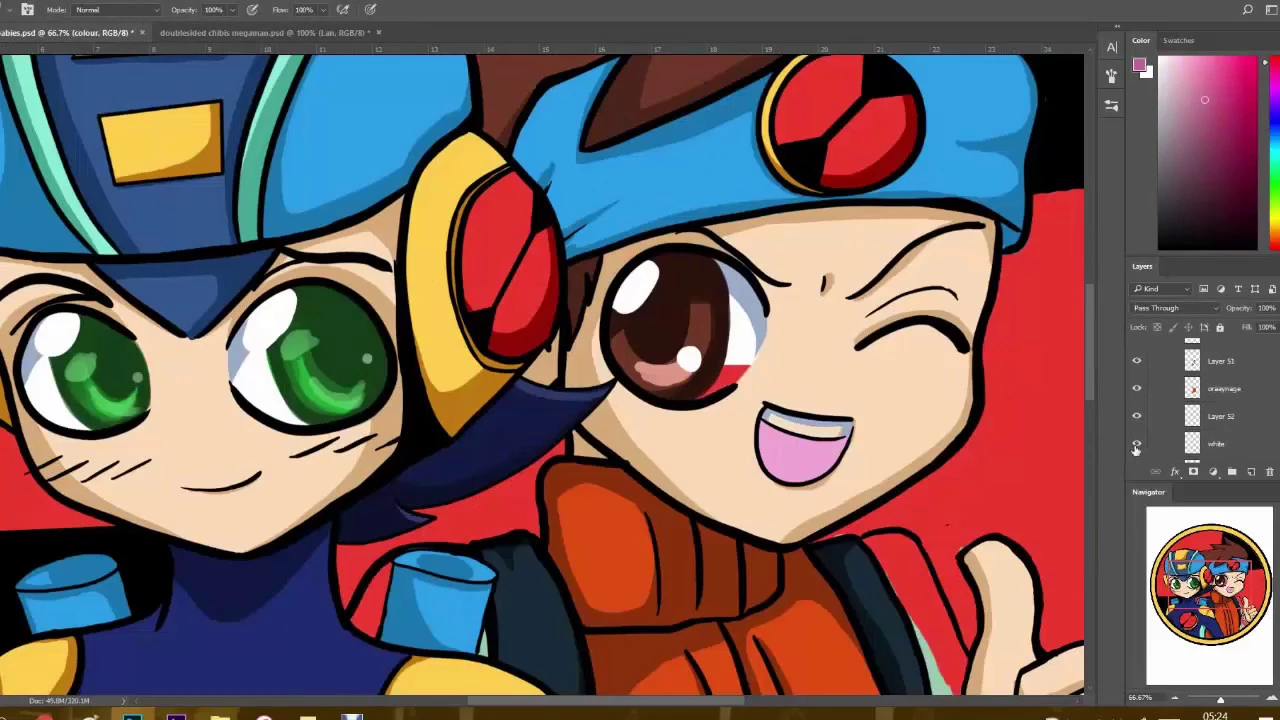
Task: Open the layer filter Kind dropdown
Action: click(1161, 289)
